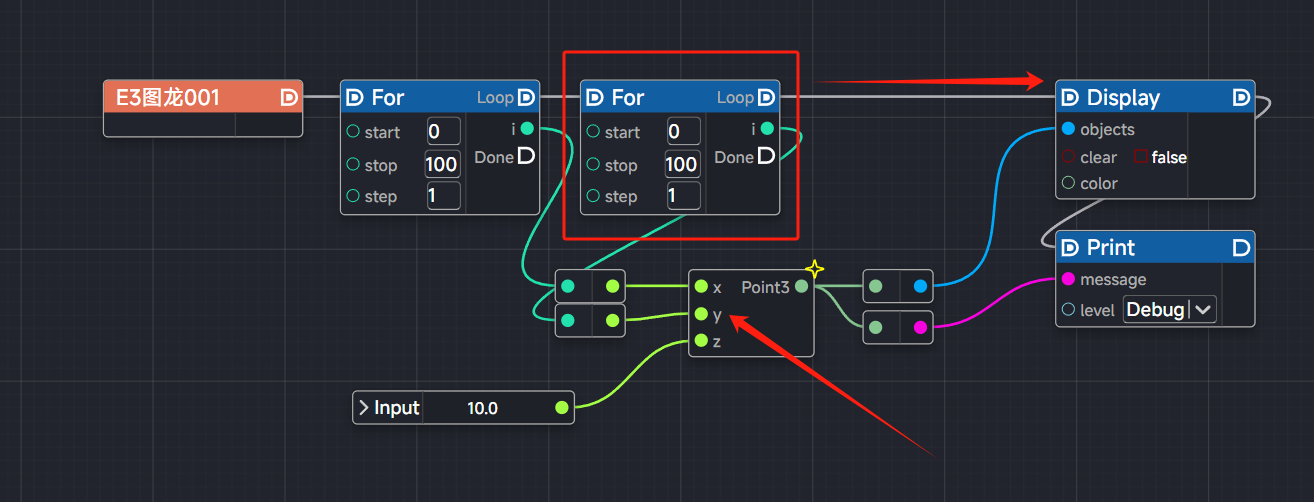
Task: Click the Display node input exec port
Action: point(1070,97)
